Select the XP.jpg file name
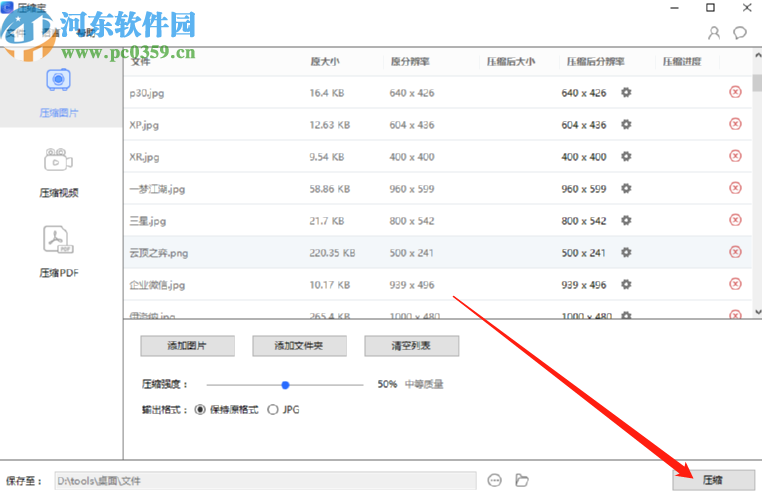This screenshot has width=762, height=500. 144,125
